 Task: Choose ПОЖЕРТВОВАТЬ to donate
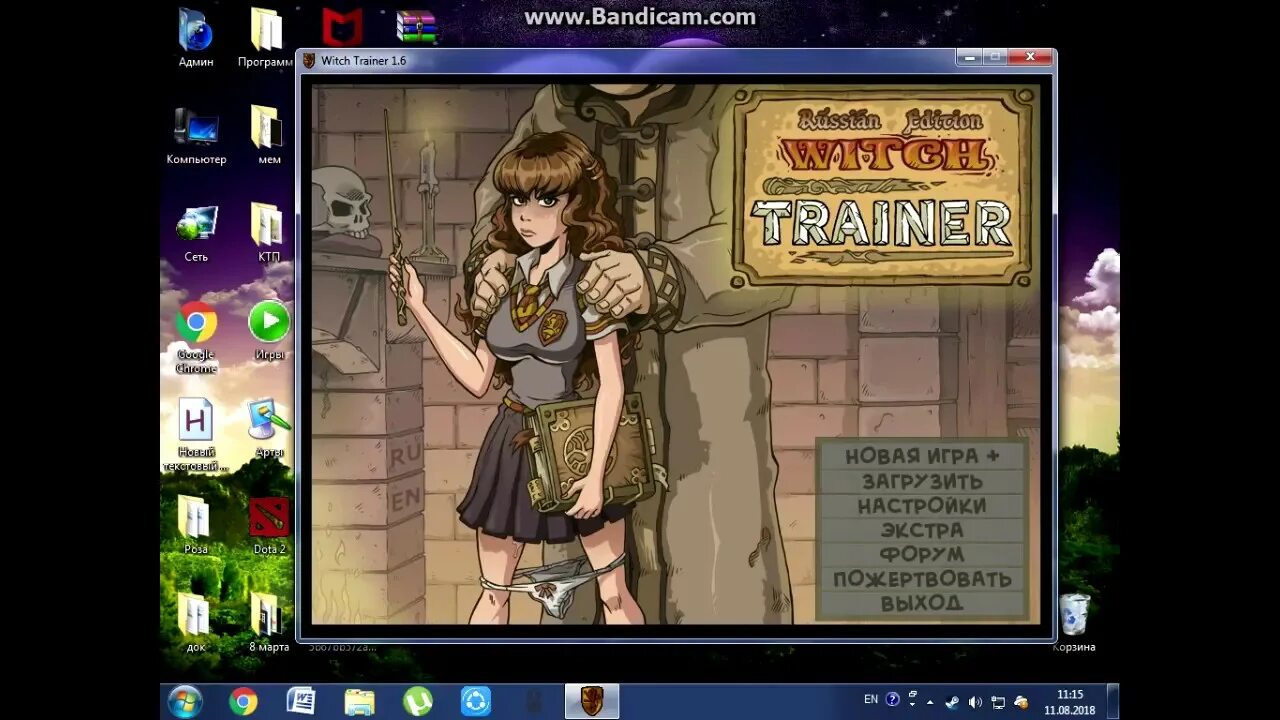pos(922,579)
